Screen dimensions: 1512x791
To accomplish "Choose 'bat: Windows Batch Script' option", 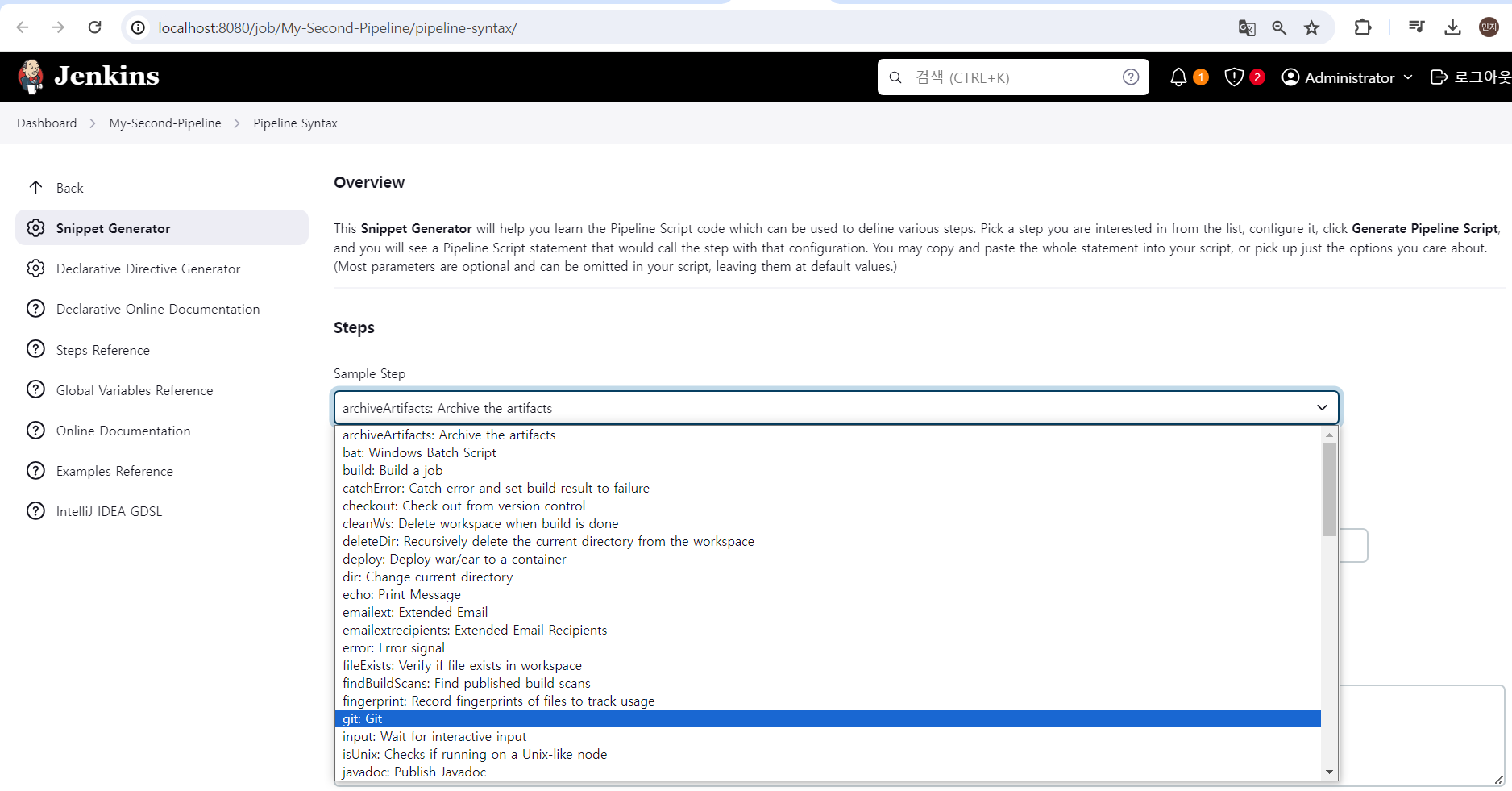I will (828, 452).
